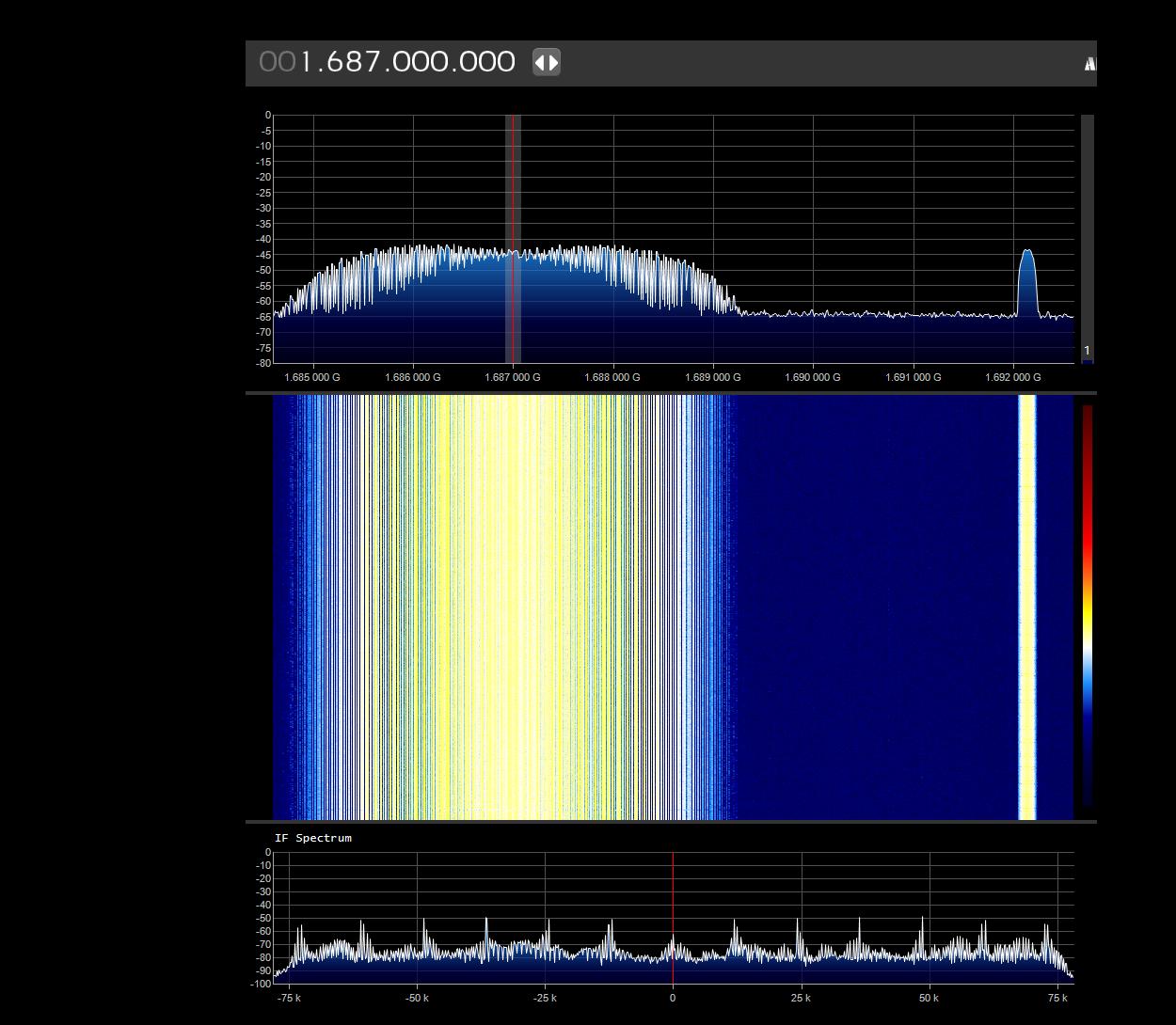Click the waterfall color gradient bar
The image size is (1176, 1025).
1088,607
